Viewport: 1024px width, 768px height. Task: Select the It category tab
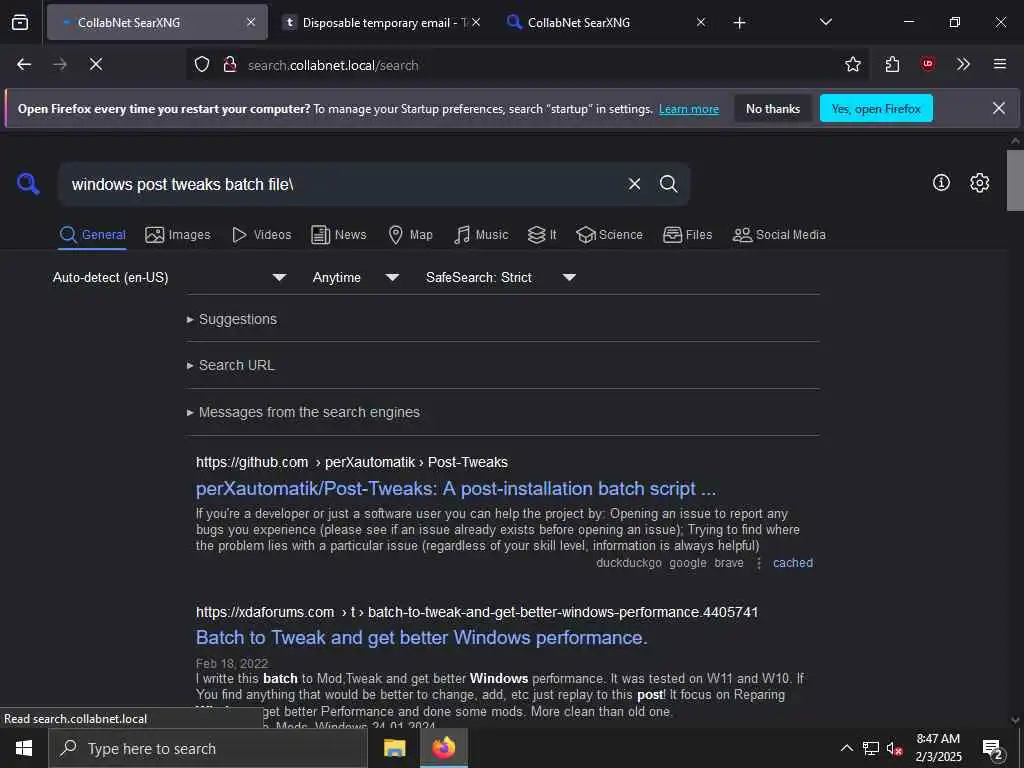click(x=542, y=235)
